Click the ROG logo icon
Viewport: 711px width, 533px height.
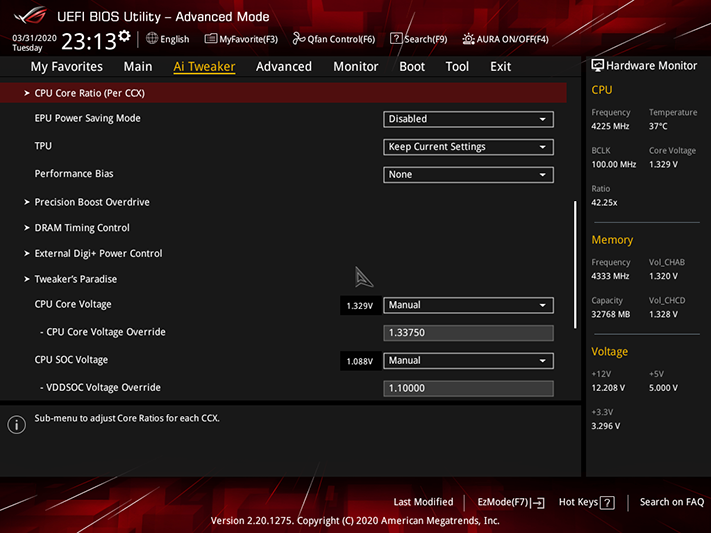click(30, 15)
